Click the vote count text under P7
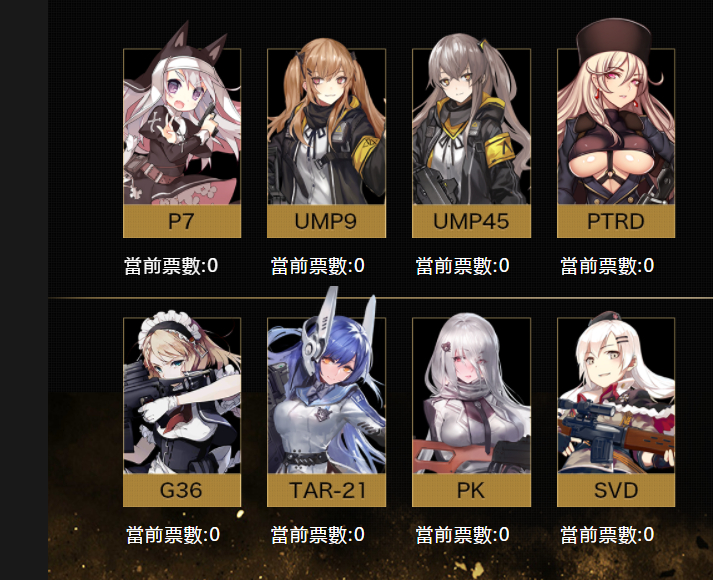 tap(171, 266)
